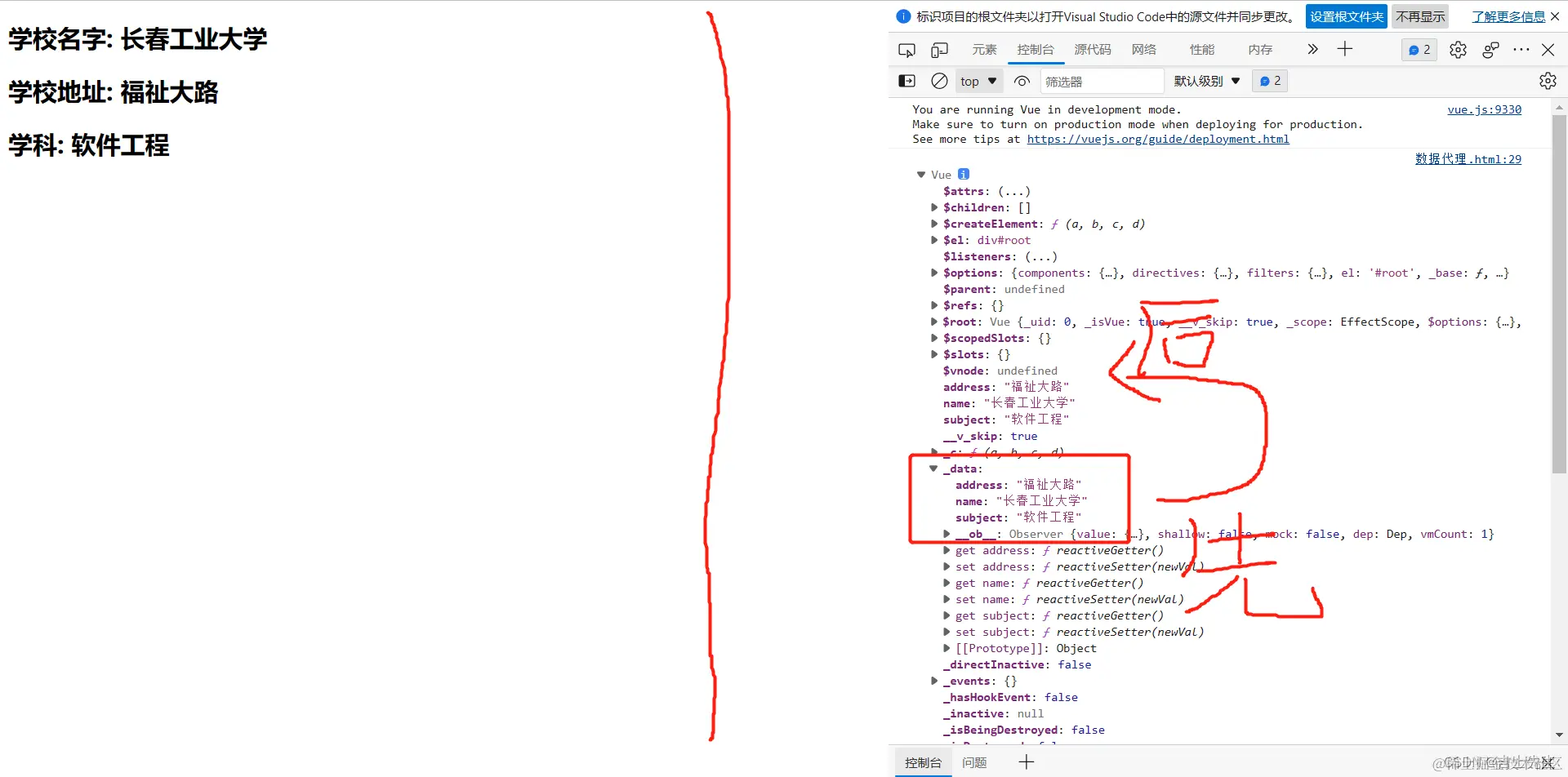The height and width of the screenshot is (777, 1568).
Task: Open the 了解更多信息 link
Action: click(x=1508, y=16)
